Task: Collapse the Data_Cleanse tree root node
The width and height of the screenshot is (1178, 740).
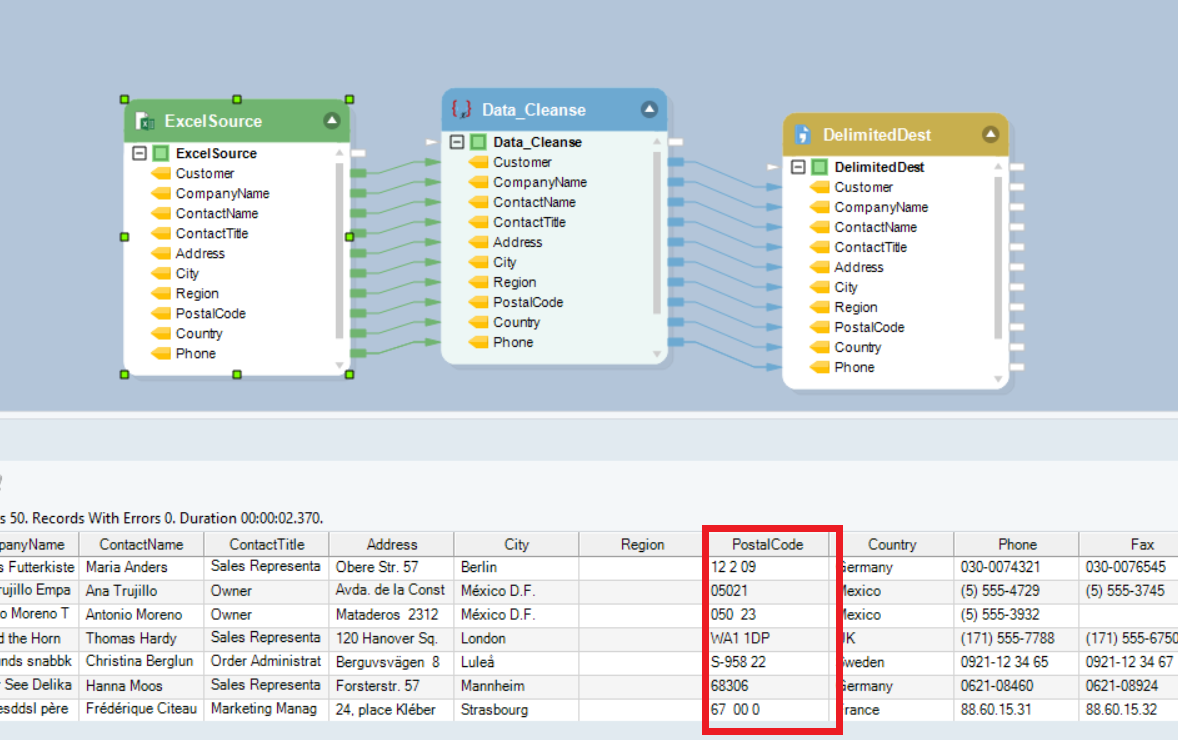Action: point(456,142)
